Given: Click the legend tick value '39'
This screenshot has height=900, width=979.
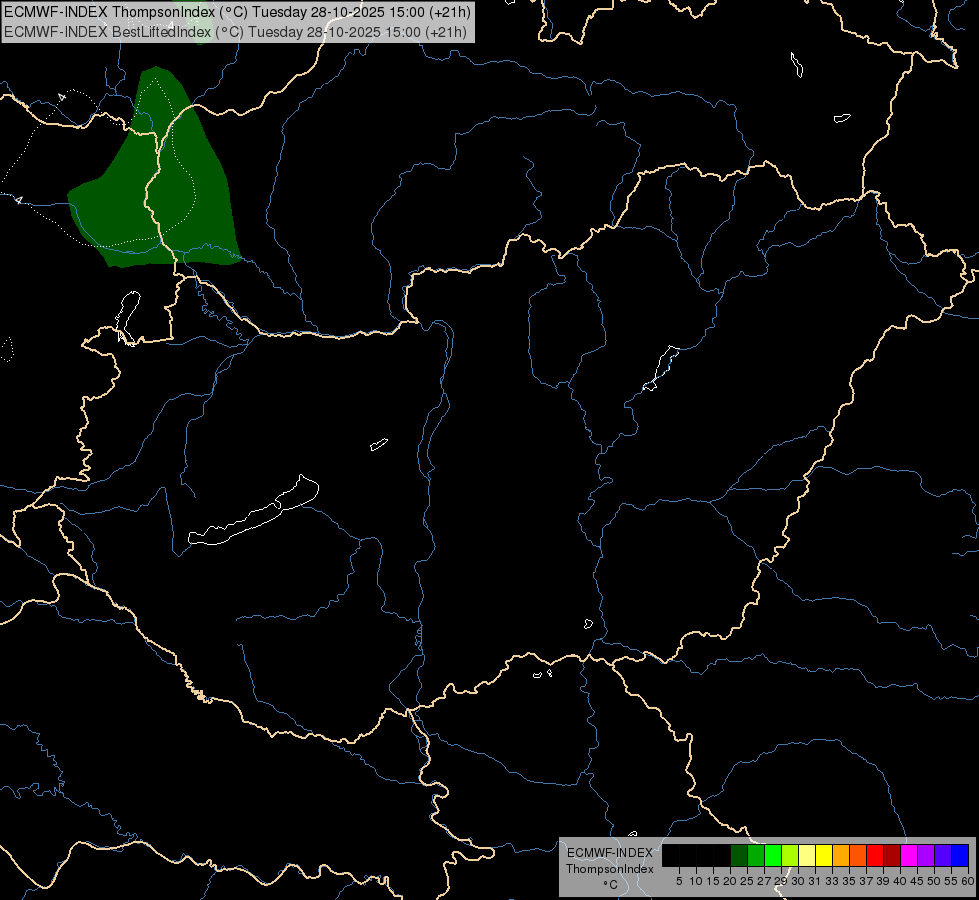Looking at the screenshot, I should pos(883,881).
